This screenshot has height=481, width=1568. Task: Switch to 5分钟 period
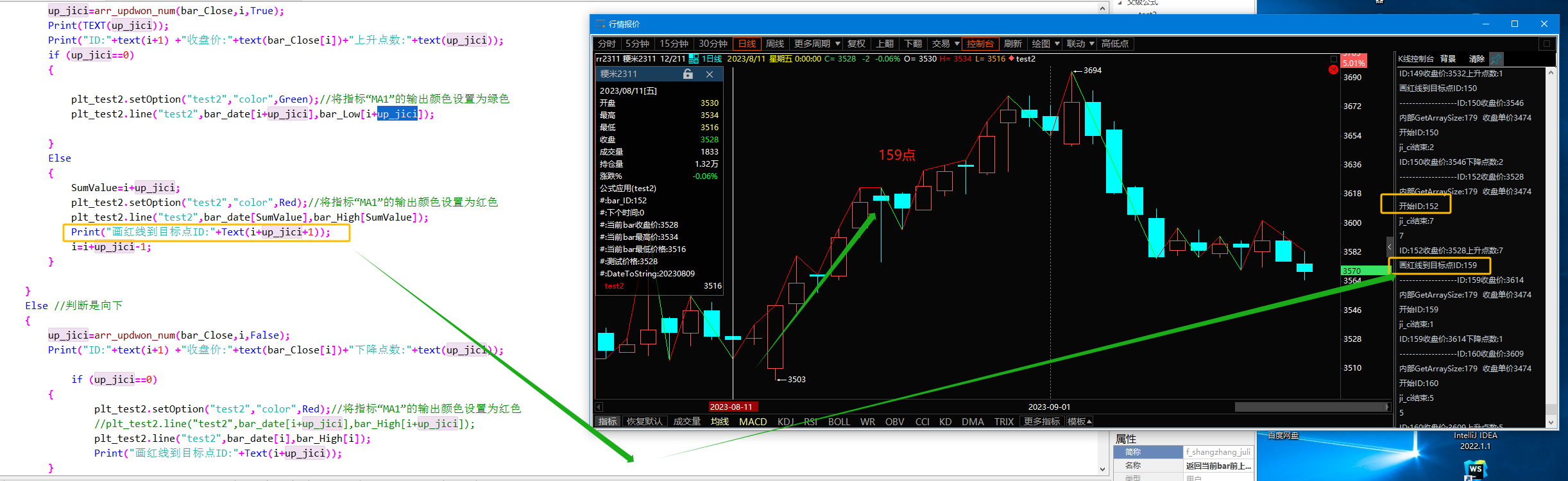pos(637,44)
